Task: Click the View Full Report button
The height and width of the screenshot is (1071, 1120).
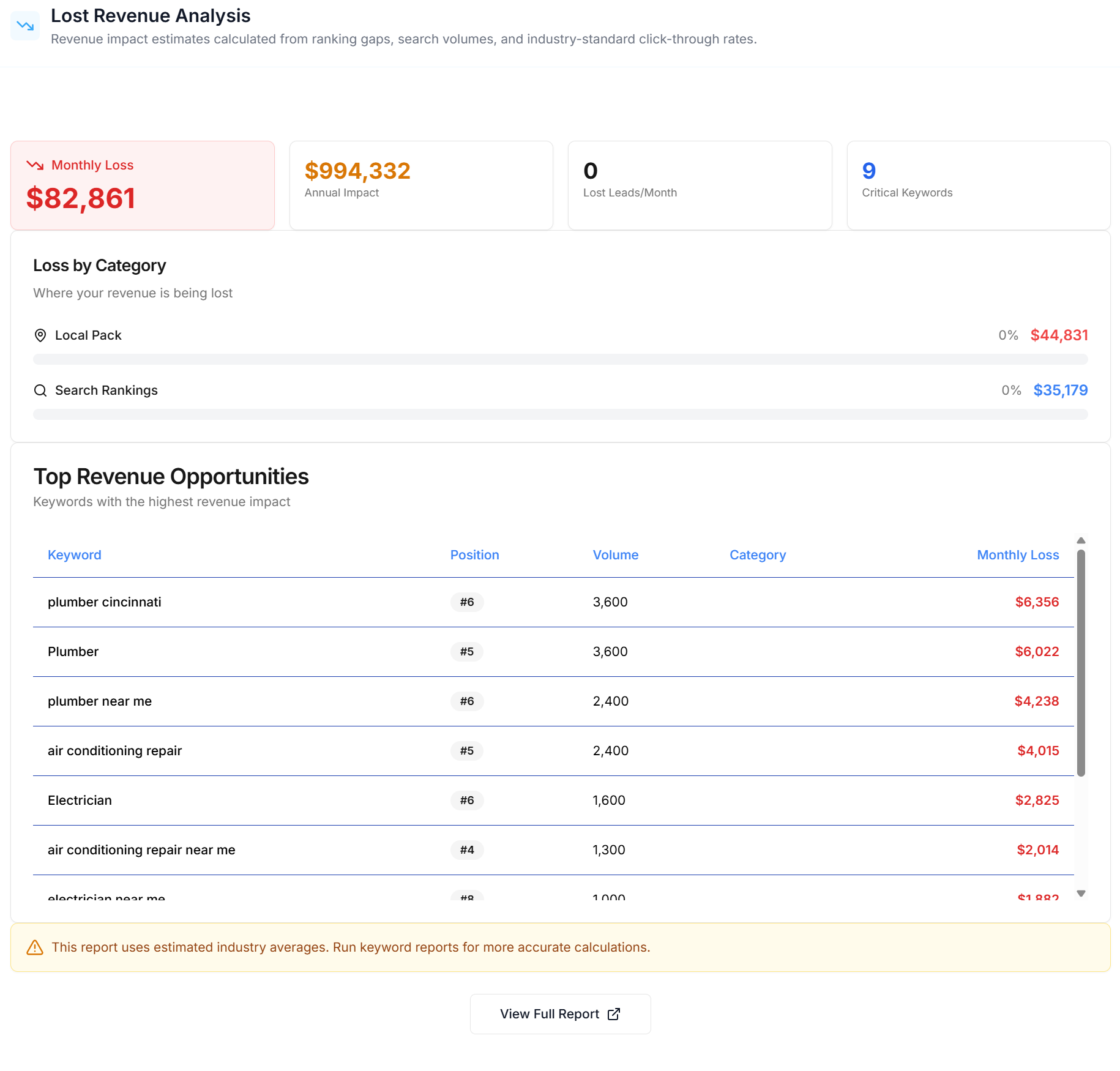Action: click(x=560, y=1014)
